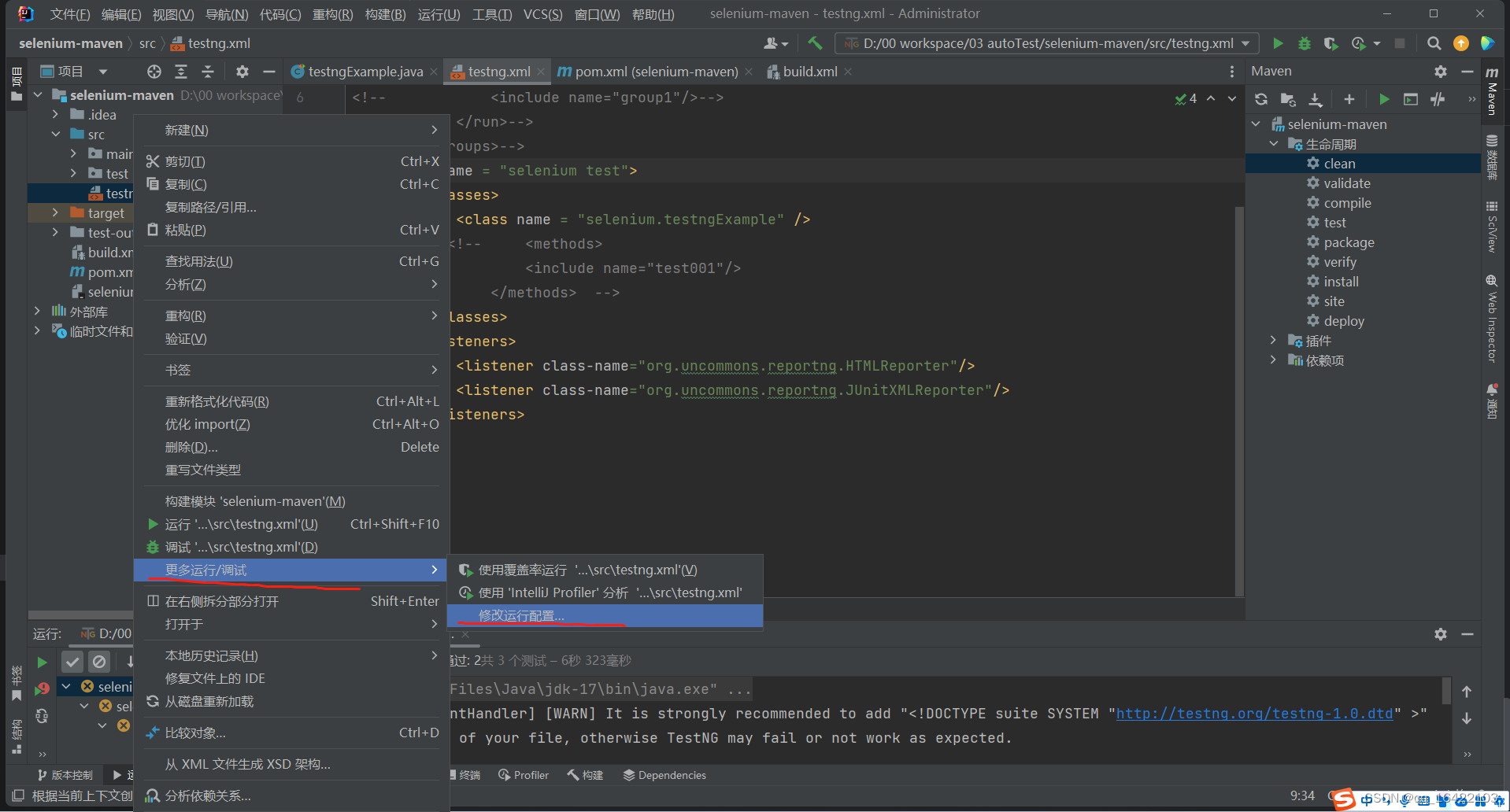Expand the 插件 node in Maven panel
Image resolution: width=1510 pixels, height=812 pixels.
tap(1274, 340)
